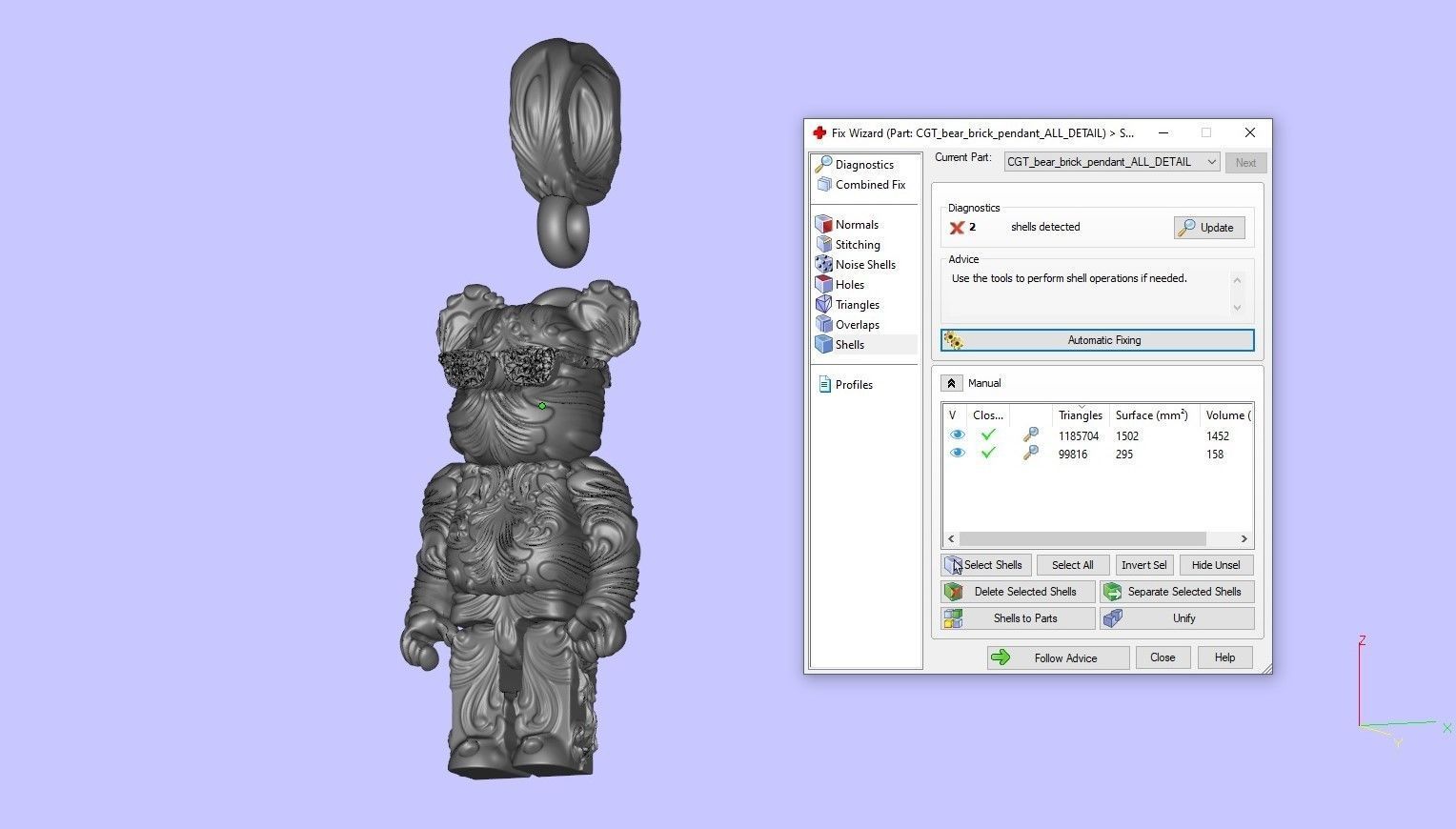Zoom to the 99816-triangle shell magnifier
This screenshot has width=1456, height=829.
coord(1030,454)
